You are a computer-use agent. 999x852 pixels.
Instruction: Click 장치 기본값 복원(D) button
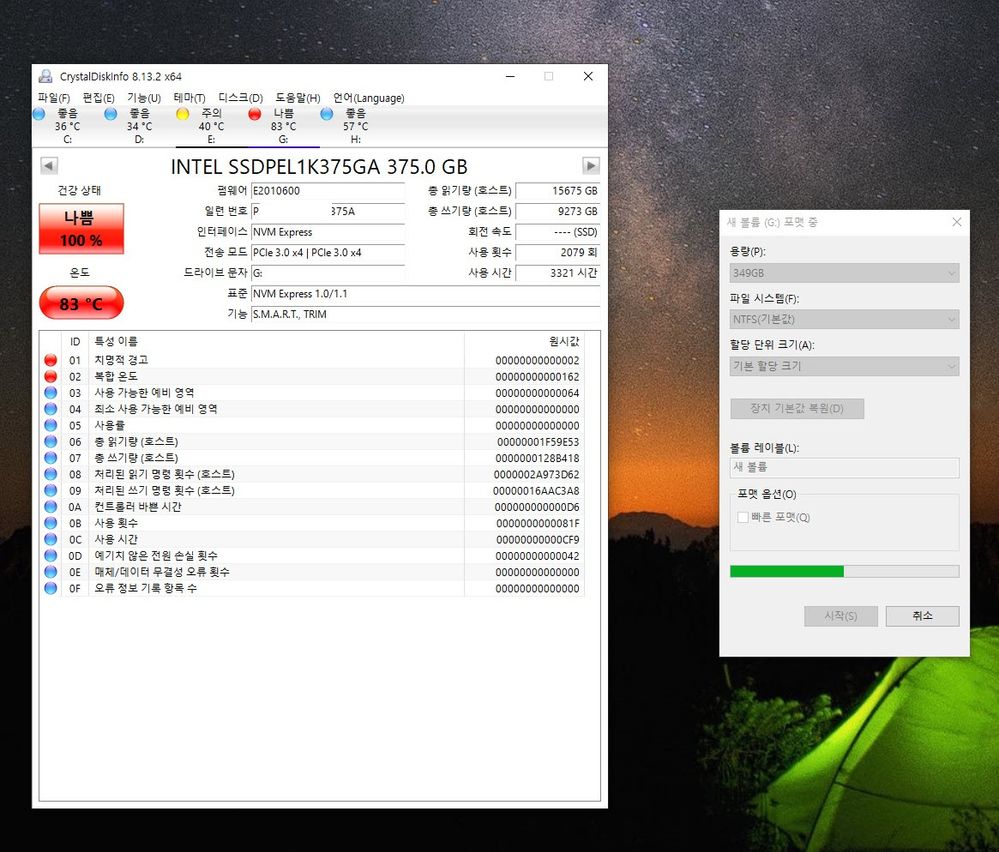[797, 408]
